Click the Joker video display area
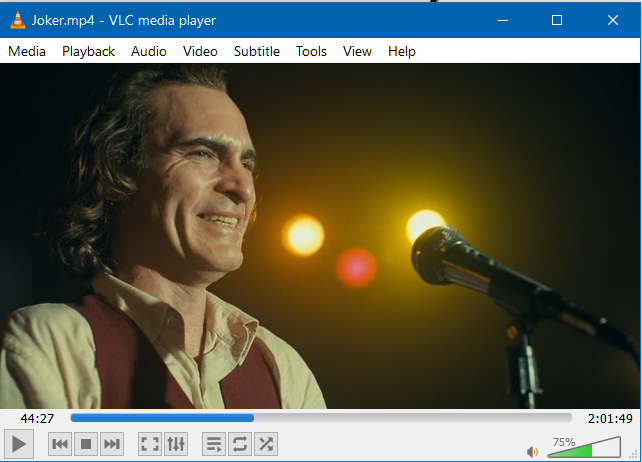Viewport: 642px width, 462px height. click(320, 236)
